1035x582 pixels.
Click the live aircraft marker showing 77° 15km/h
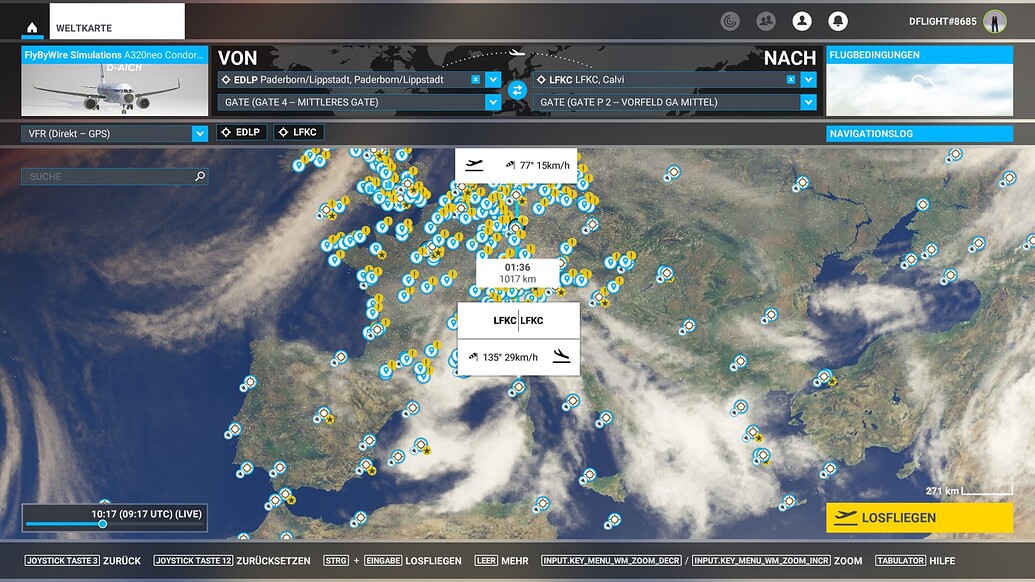tap(516, 164)
